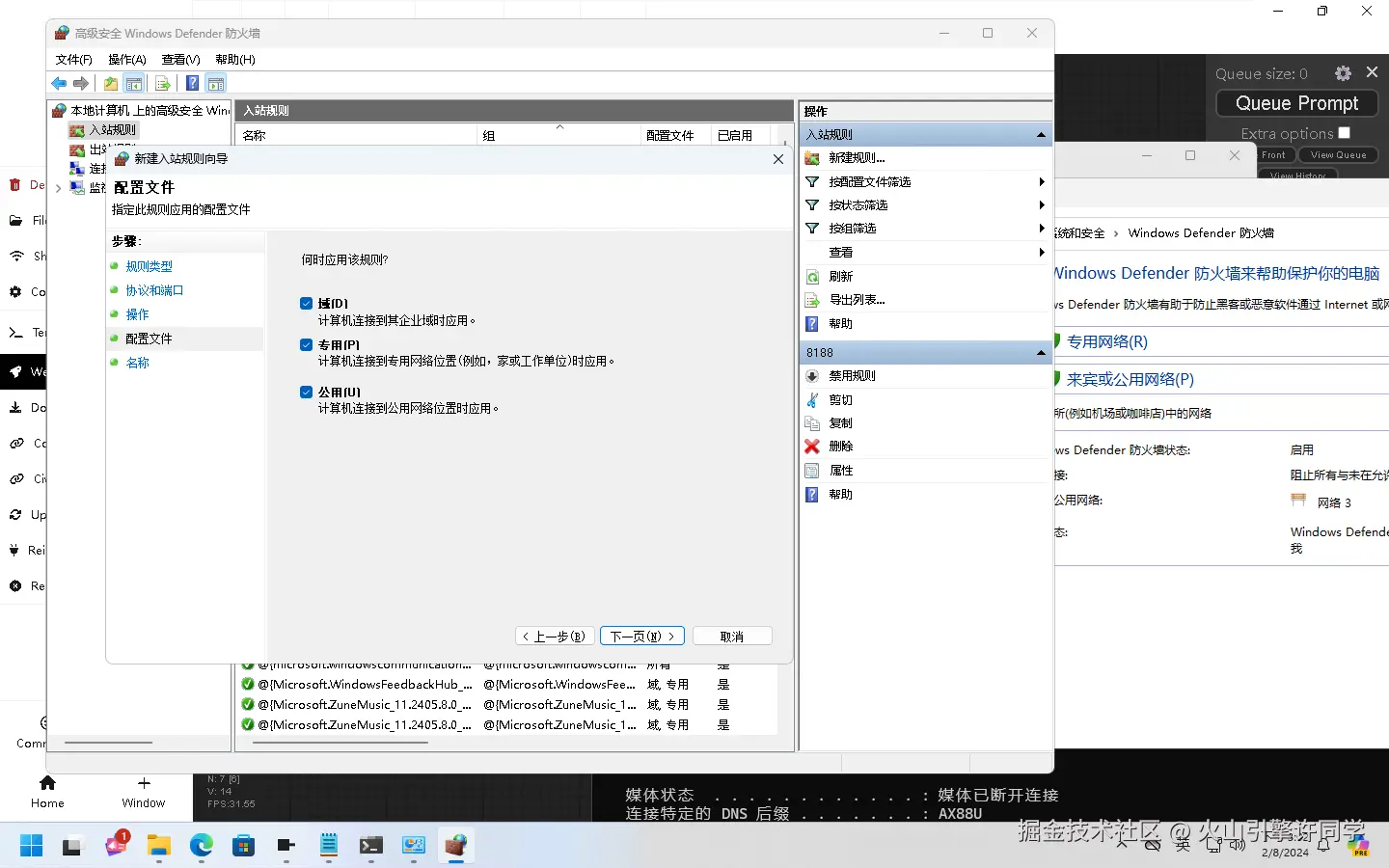
Task: Open Microsoft Edge from taskbar
Action: tap(201, 846)
